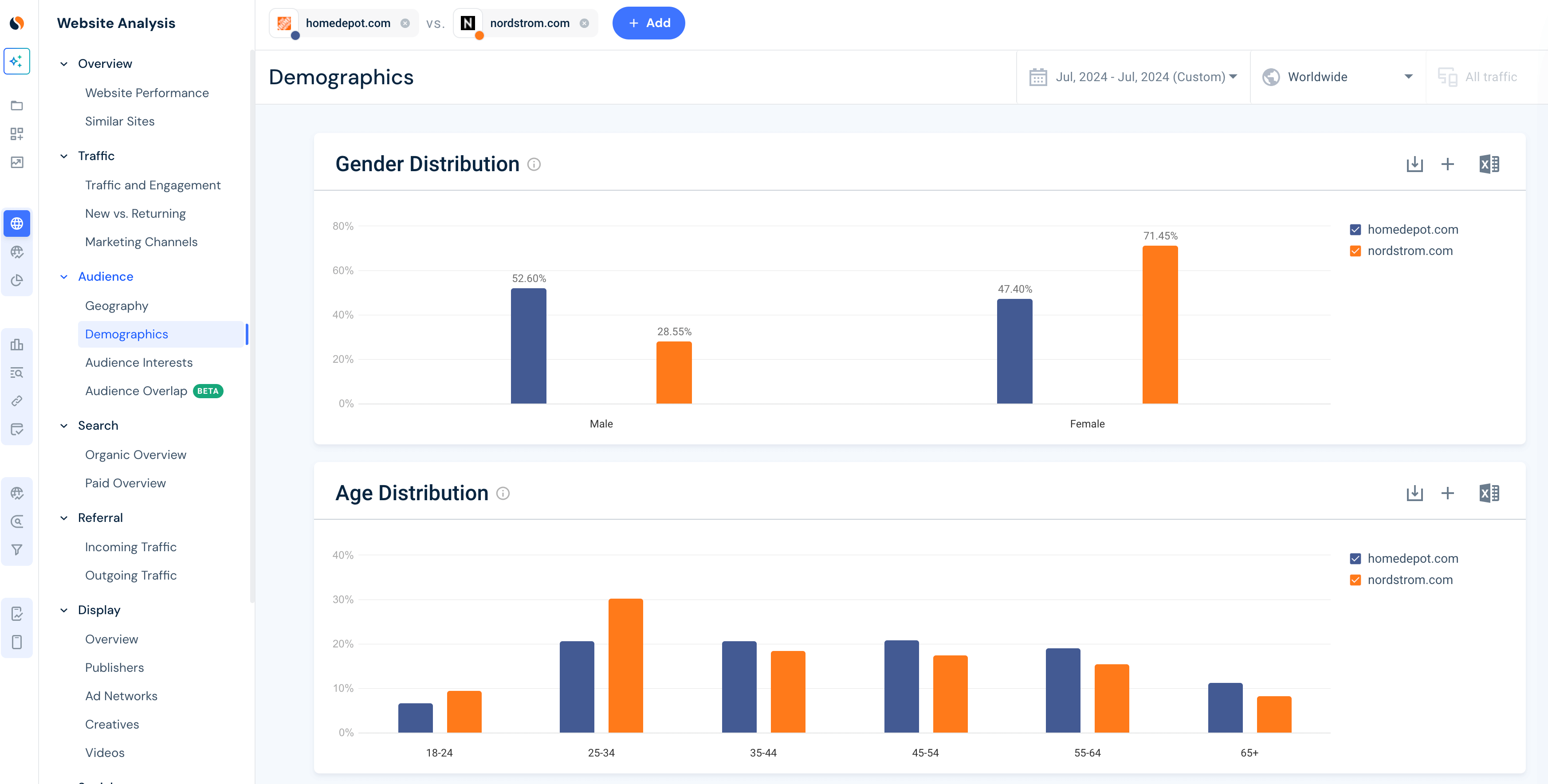
Task: Click the Audience Overlap link
Action: (136, 391)
